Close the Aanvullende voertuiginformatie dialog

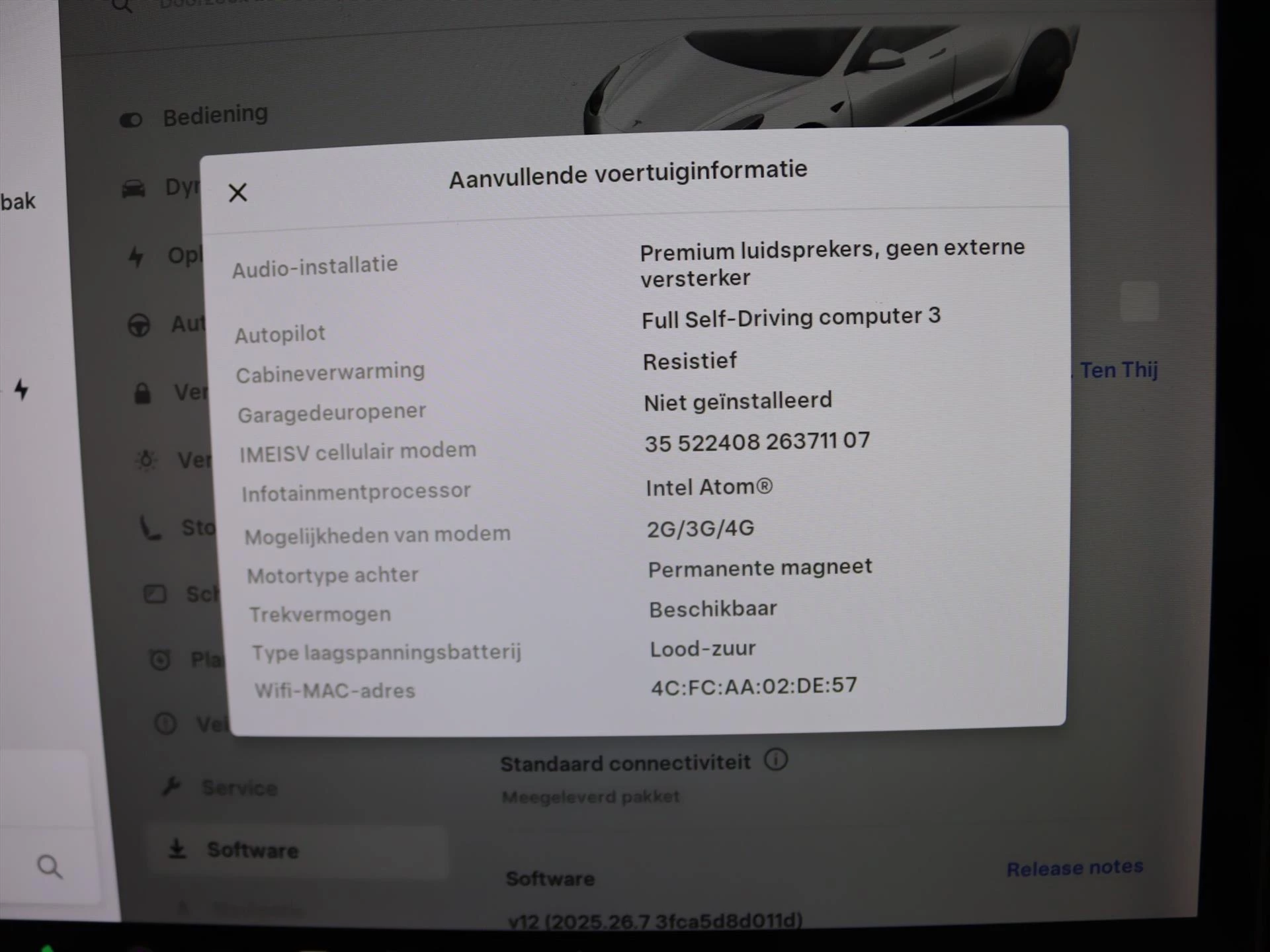[237, 192]
